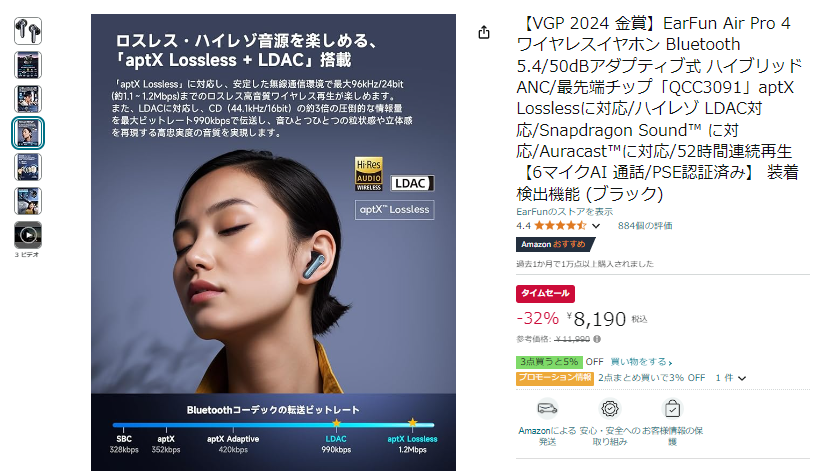Click the 買い物をする shopping link

click(641, 362)
